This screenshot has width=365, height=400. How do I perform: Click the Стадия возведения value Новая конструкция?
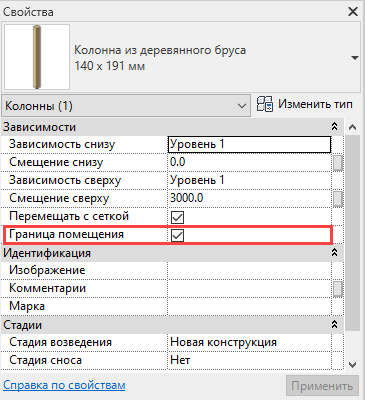(223, 342)
